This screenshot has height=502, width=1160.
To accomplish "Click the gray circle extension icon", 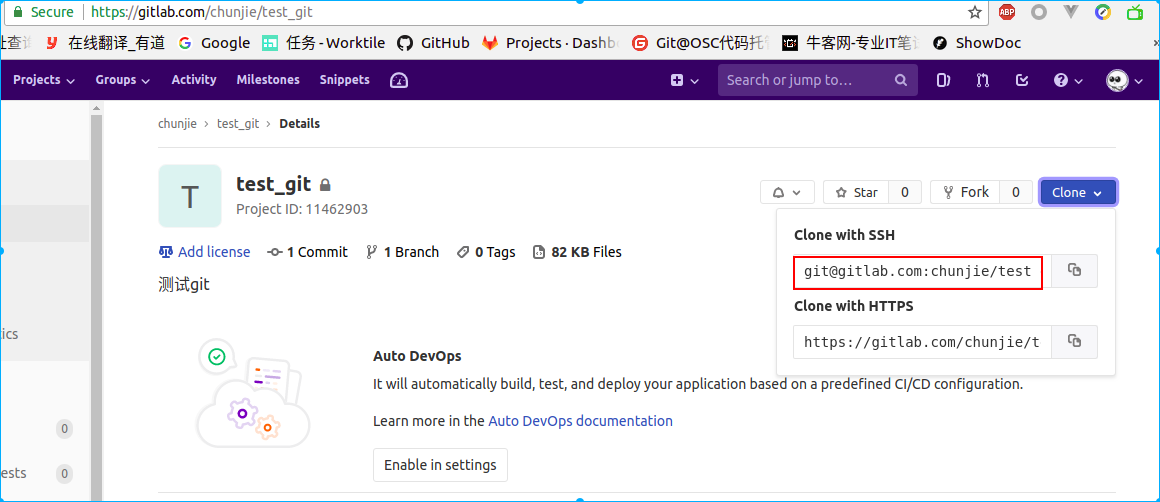I will pyautogui.click(x=1039, y=12).
